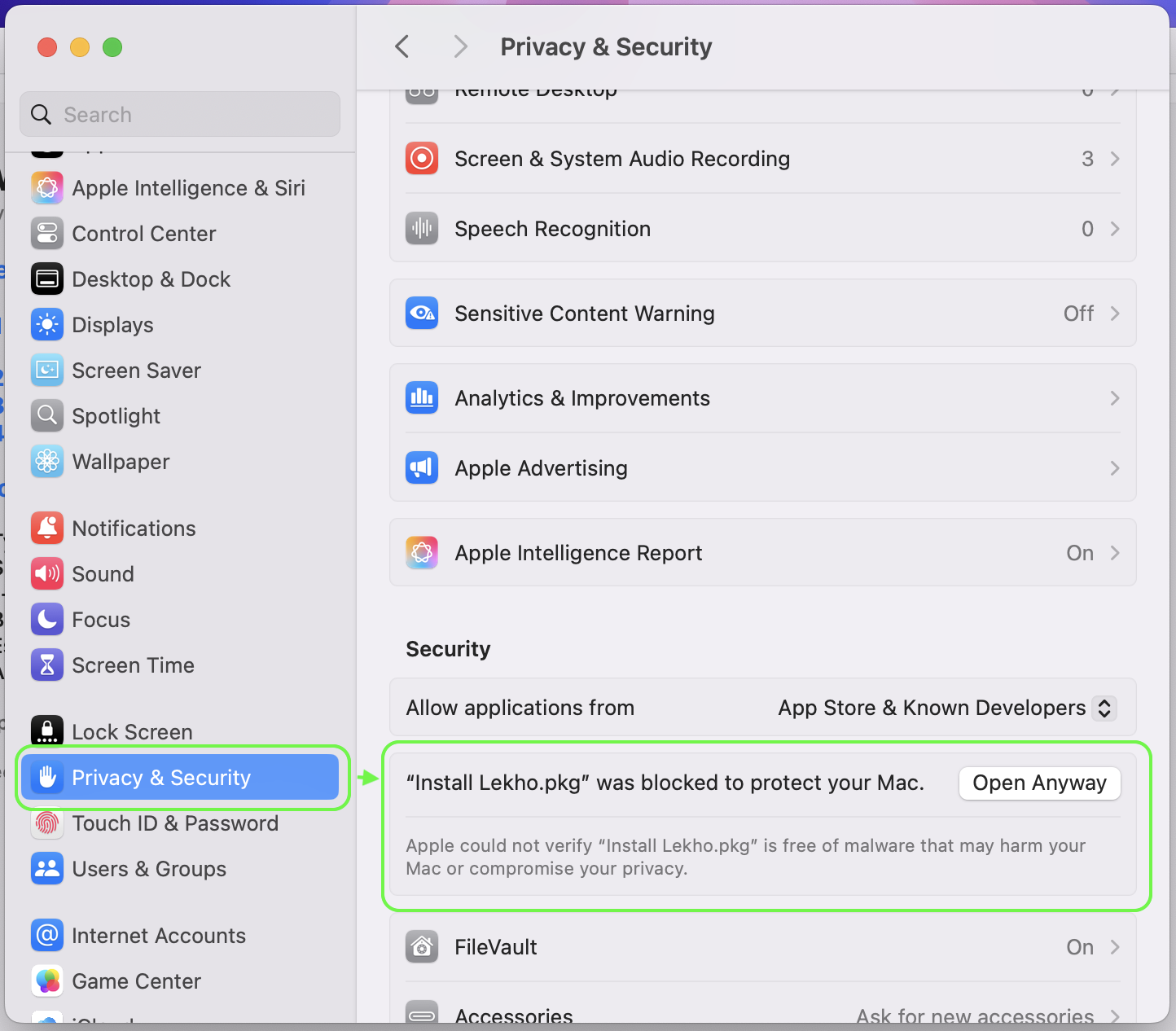This screenshot has width=1176, height=1031.
Task: Expand Apple Intelligence Report chevron
Action: (1115, 553)
